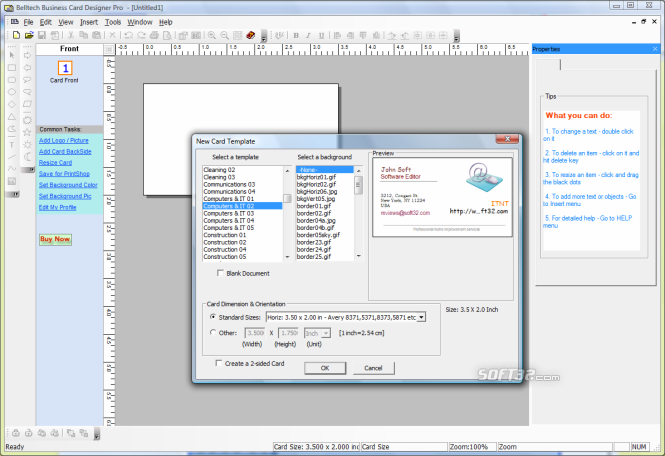Image resolution: width=665 pixels, height=456 pixels.
Task: Select Construction 01 template
Action: [x=243, y=235]
